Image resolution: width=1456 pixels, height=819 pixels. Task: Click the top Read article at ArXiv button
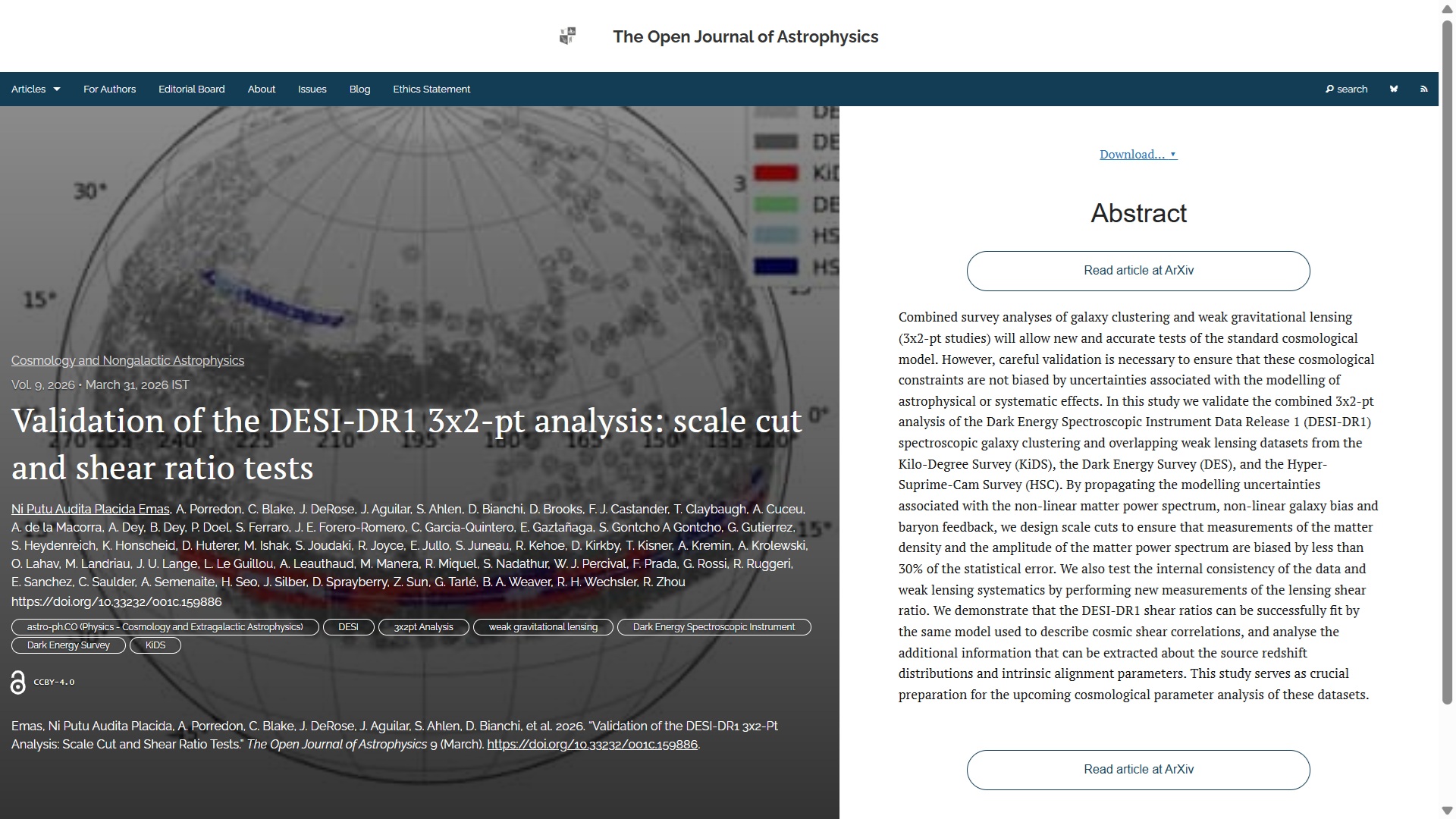1137,271
